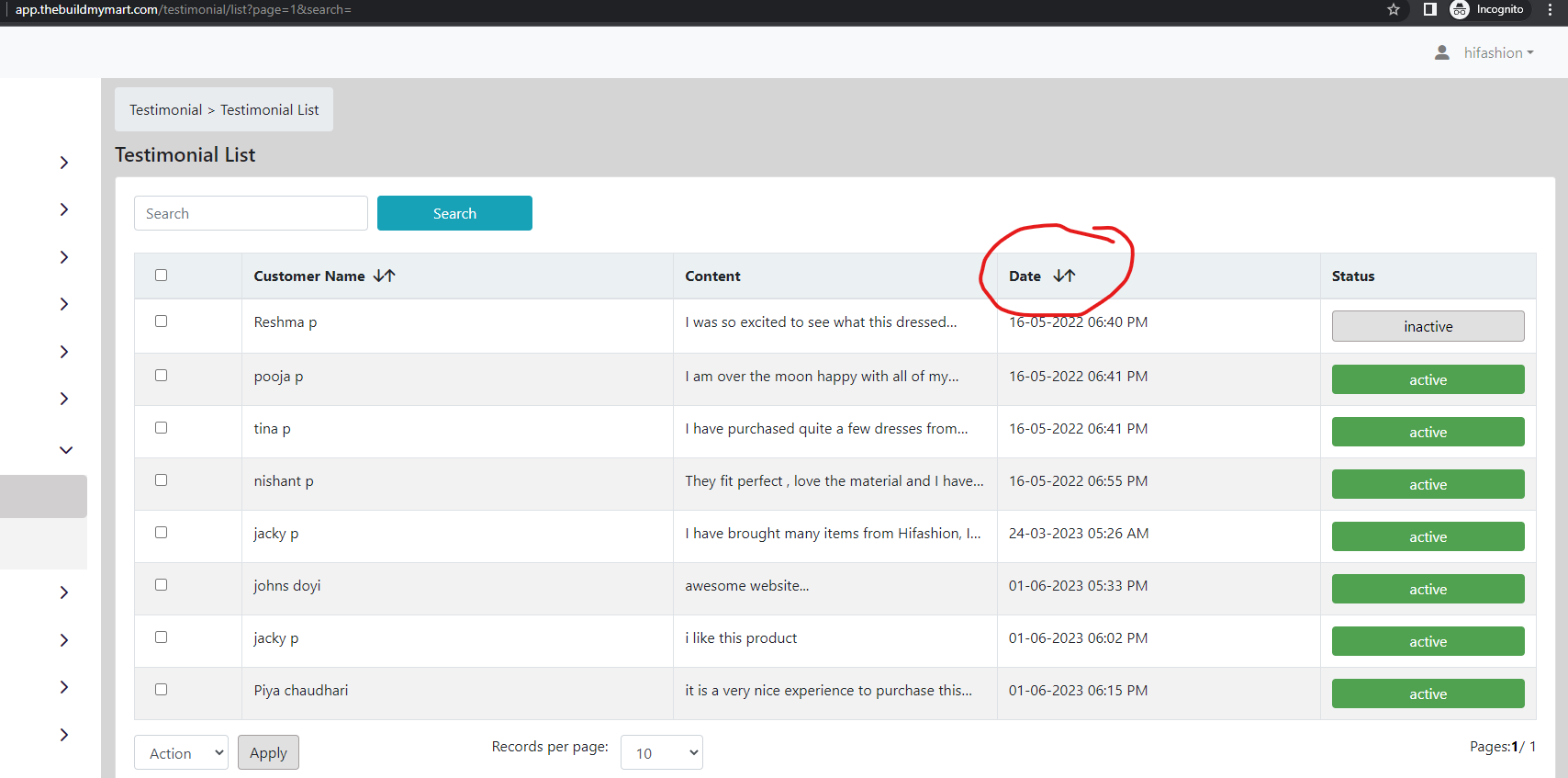The image size is (1568, 778).
Task: Check the nishant p row checkbox
Action: point(162,479)
